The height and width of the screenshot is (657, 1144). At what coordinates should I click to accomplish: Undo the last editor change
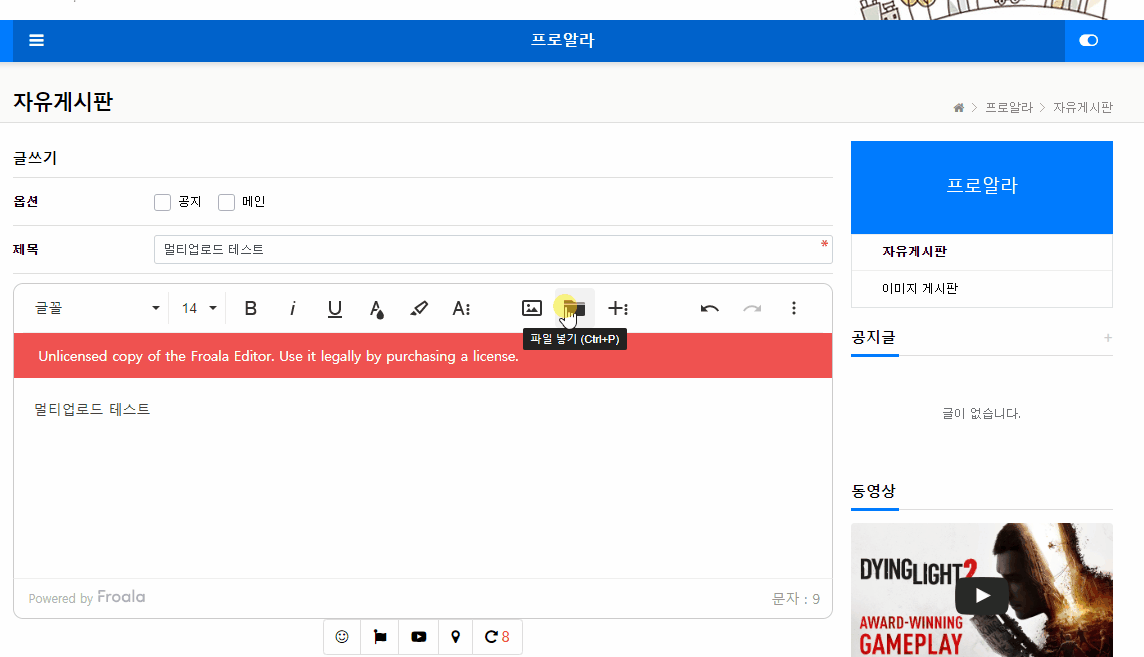(709, 308)
